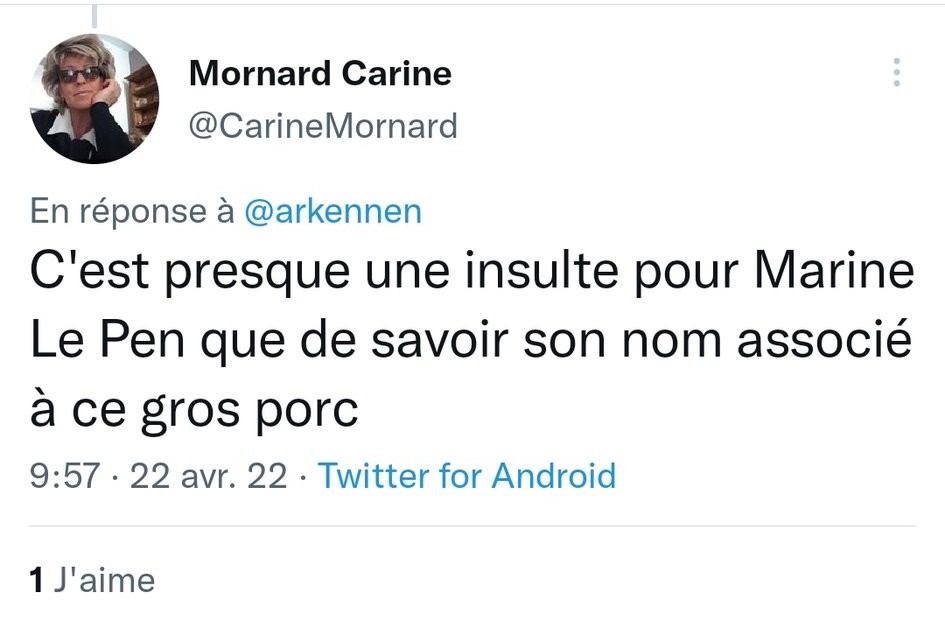Screen dimensions: 945x632
Task: Click the word "J'aime" under the tweet
Action: point(104,580)
